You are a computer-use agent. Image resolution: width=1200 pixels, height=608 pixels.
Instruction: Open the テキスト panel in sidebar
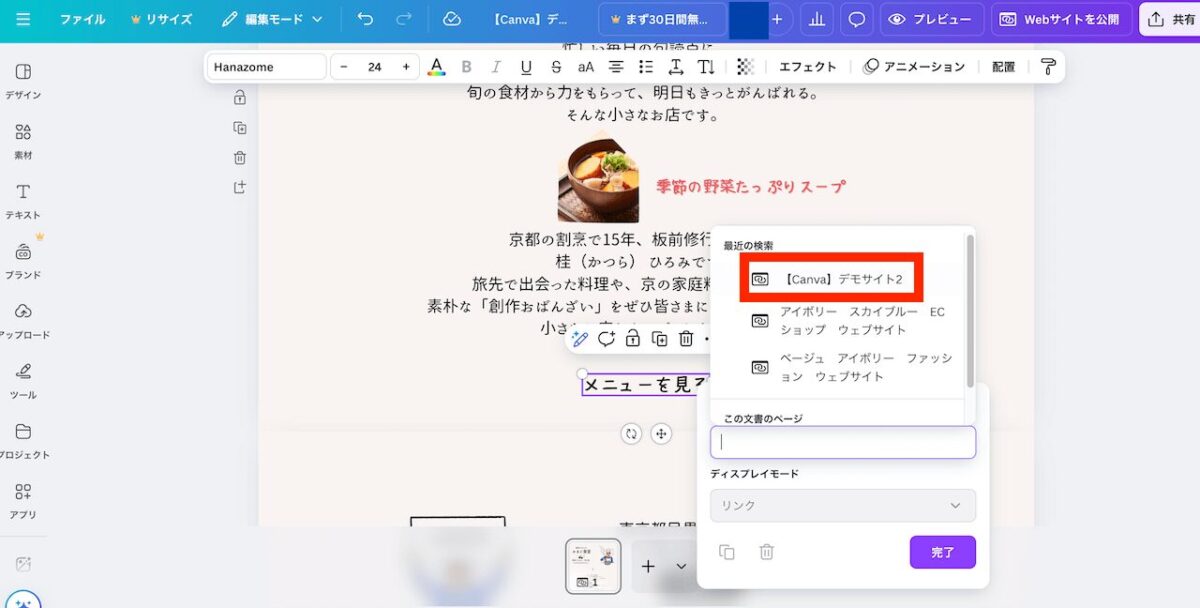[x=23, y=199]
